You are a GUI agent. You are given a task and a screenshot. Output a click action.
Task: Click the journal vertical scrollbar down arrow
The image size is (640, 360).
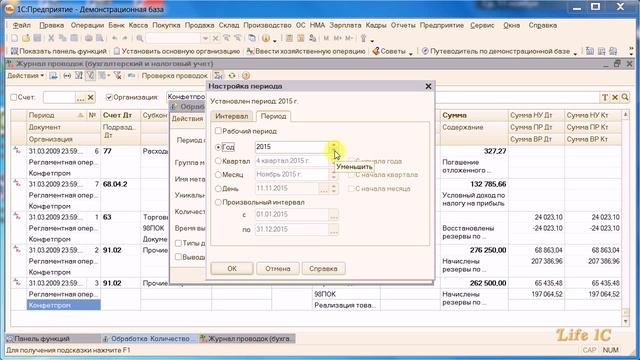626,322
